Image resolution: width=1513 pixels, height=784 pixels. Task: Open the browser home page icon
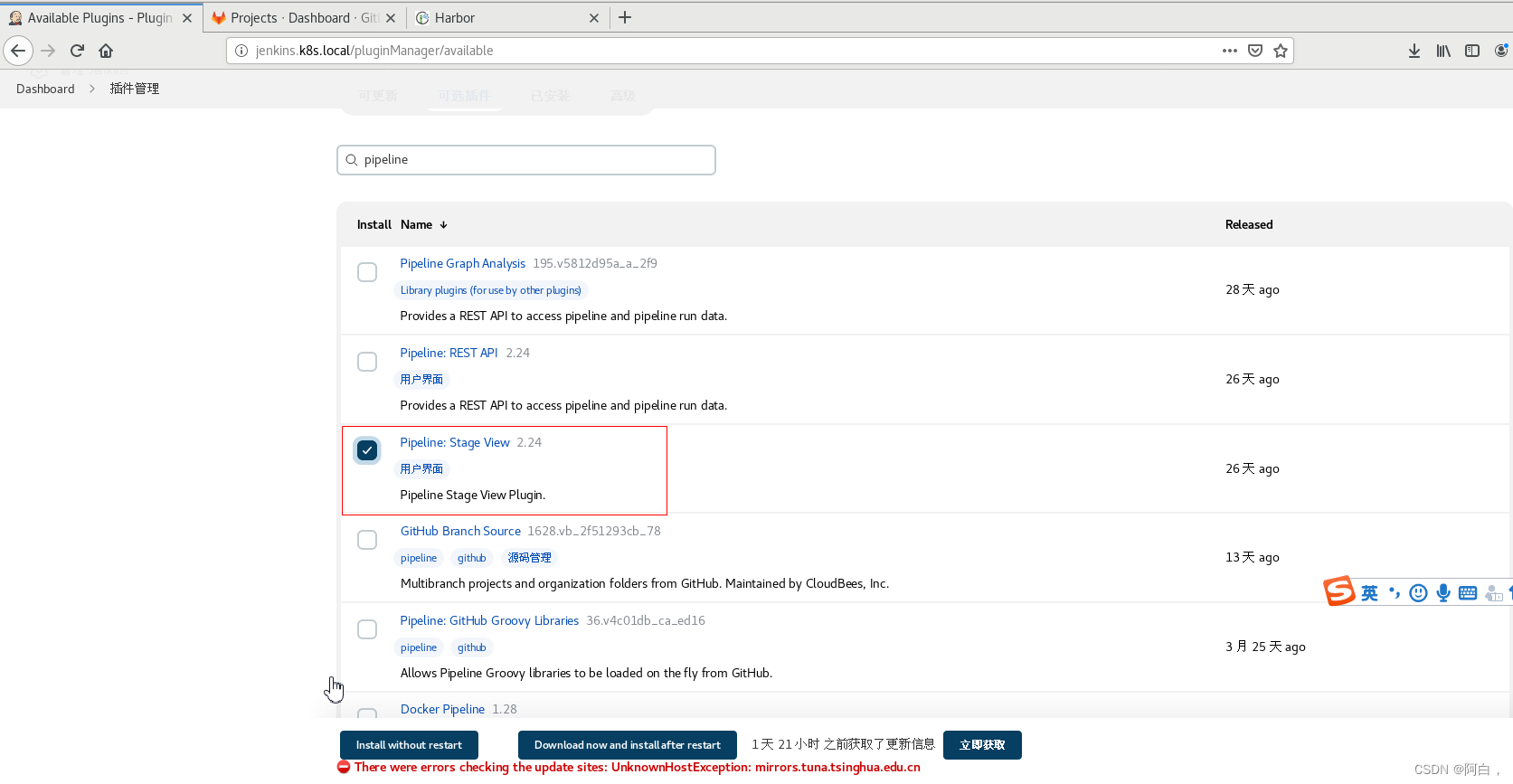click(x=106, y=51)
